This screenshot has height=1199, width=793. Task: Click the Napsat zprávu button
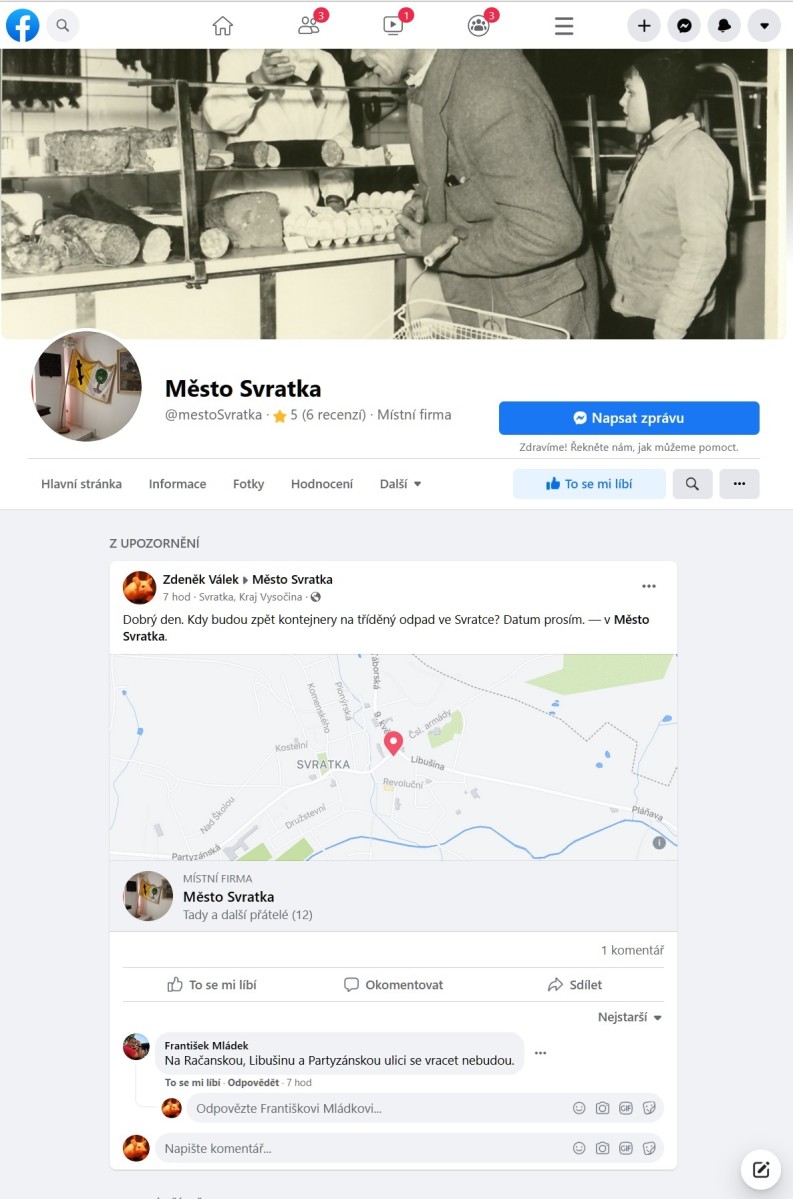pyautogui.click(x=629, y=418)
